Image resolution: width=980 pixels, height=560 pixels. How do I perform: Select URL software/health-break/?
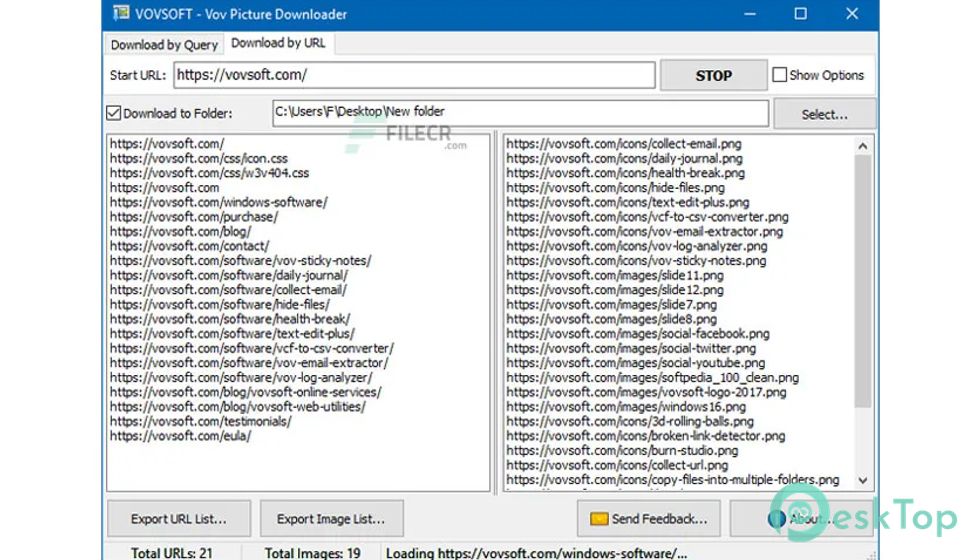pos(230,319)
